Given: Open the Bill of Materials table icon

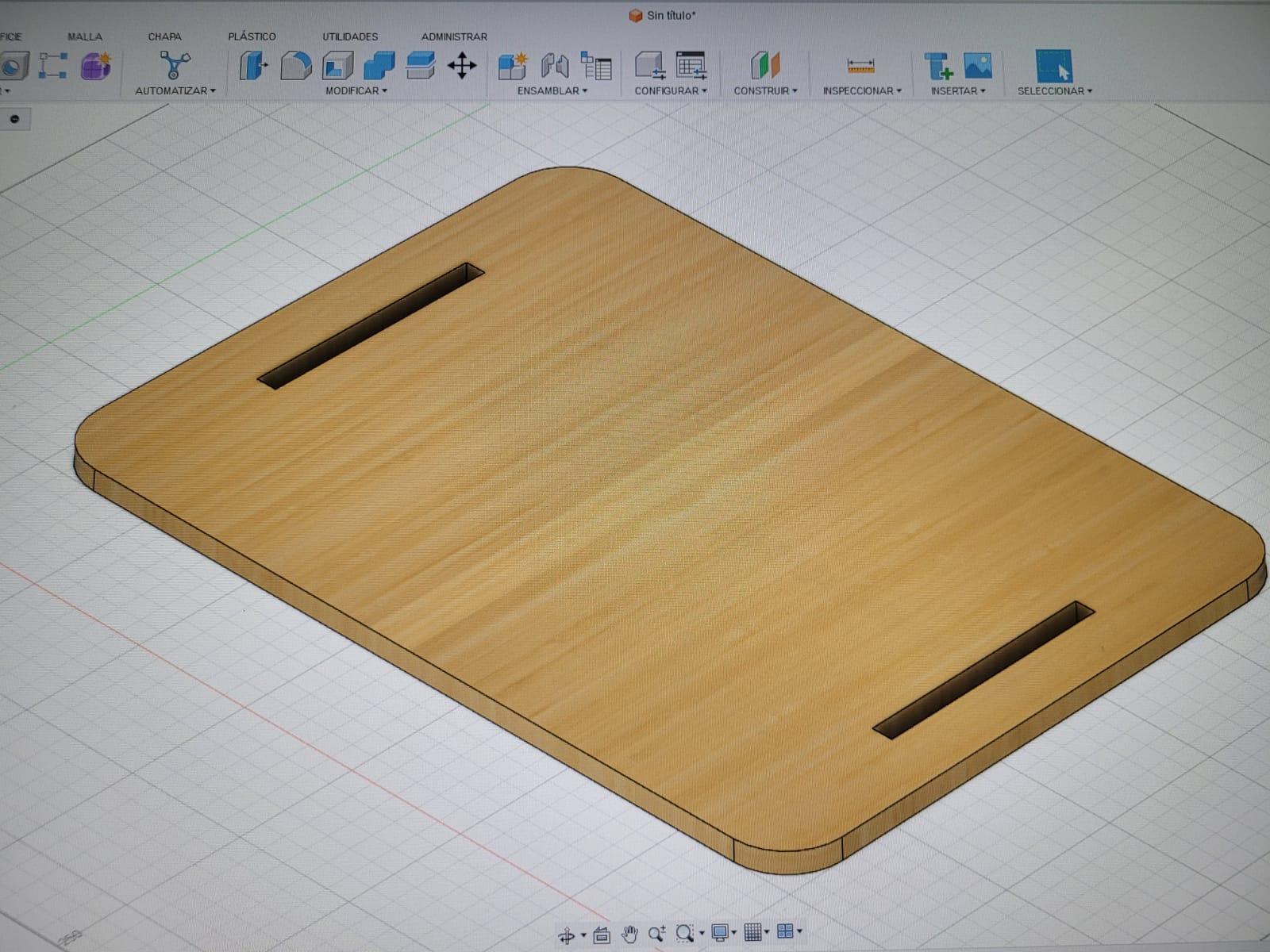Looking at the screenshot, I should tap(596, 66).
